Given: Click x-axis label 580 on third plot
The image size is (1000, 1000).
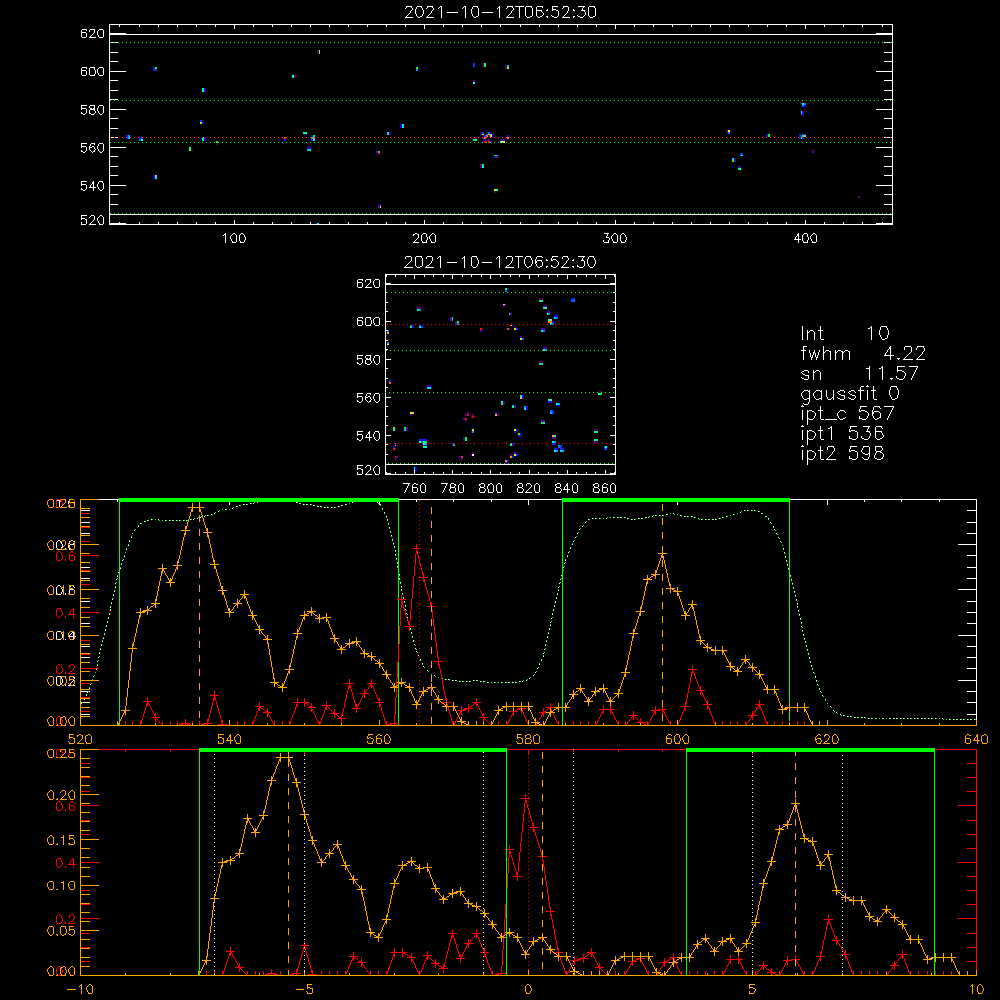Looking at the screenshot, I should 528,740.
